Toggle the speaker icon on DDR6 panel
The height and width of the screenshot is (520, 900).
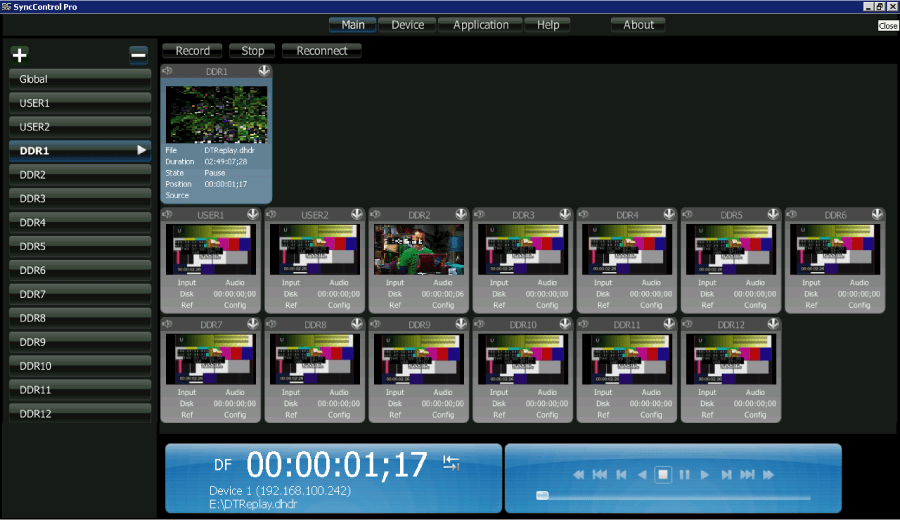[x=792, y=214]
